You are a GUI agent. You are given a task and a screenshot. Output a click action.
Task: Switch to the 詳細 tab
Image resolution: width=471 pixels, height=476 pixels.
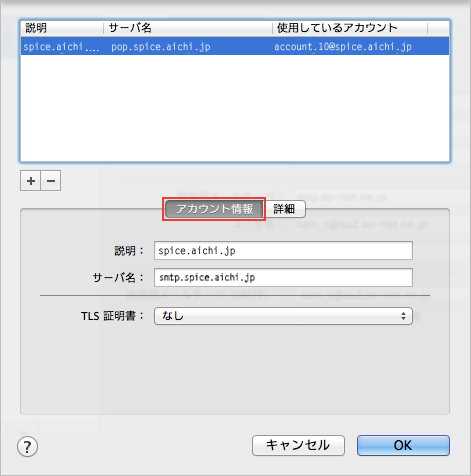click(x=284, y=209)
